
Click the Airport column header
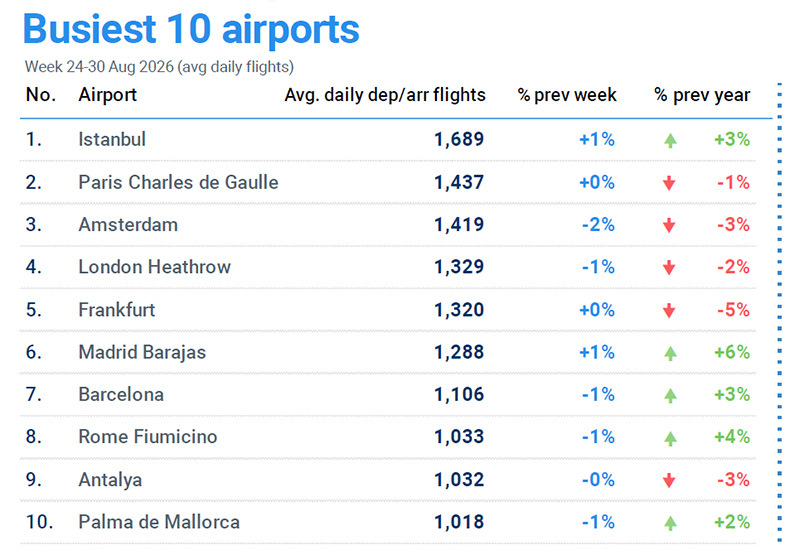point(107,95)
